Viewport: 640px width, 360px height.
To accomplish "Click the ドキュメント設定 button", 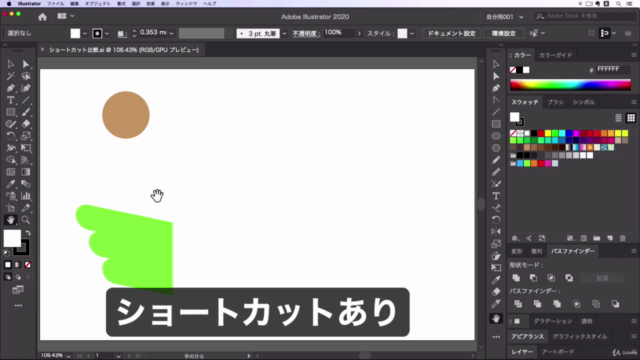I will pos(451,33).
